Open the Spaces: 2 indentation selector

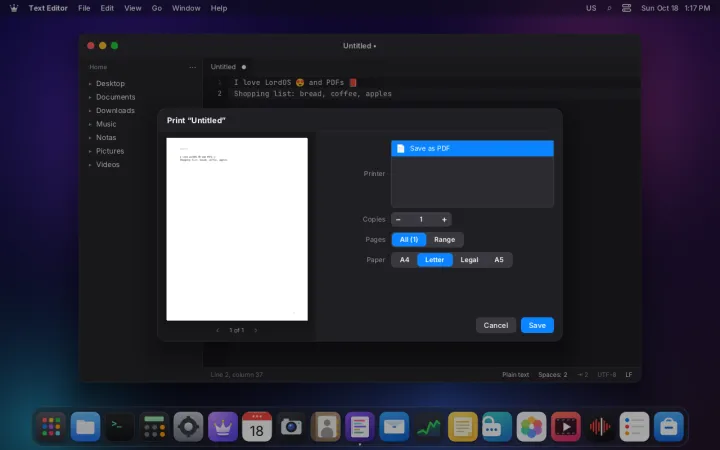[x=552, y=375]
